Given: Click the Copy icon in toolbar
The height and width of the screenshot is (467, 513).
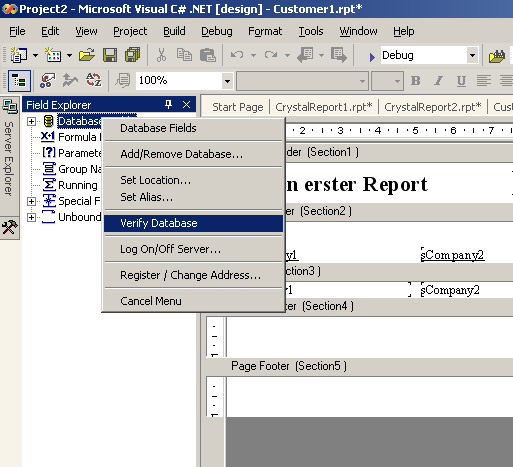Looking at the screenshot, I should (x=184, y=55).
